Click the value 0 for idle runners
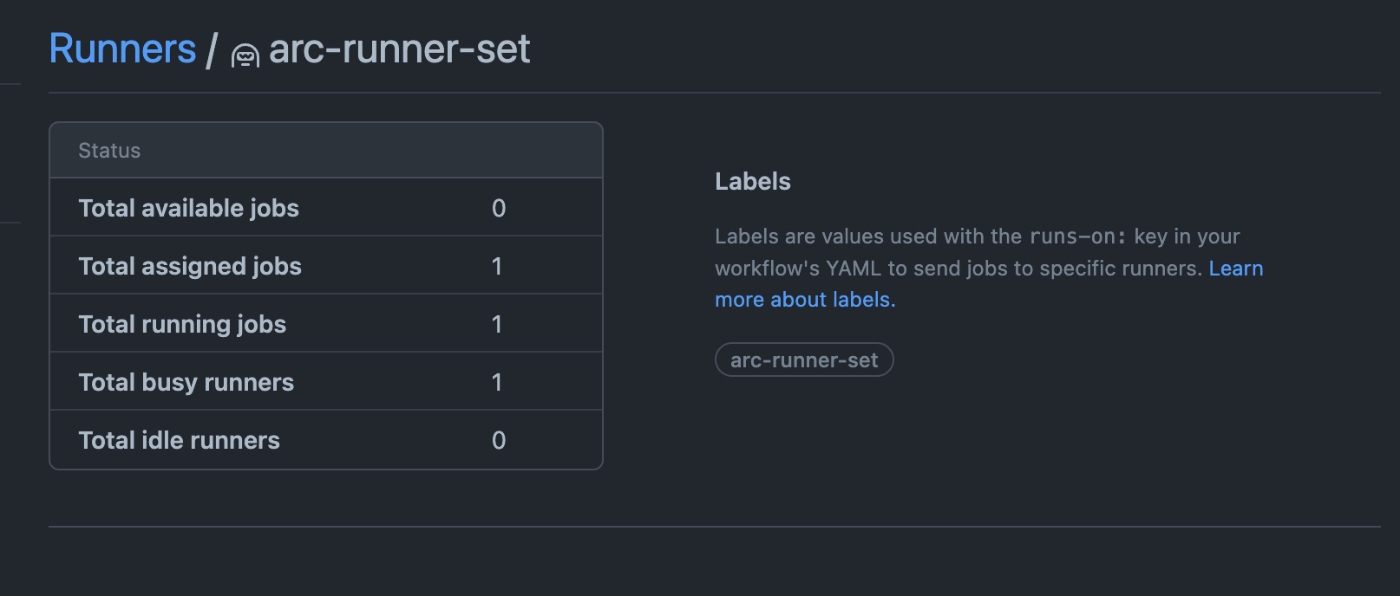 tap(498, 440)
